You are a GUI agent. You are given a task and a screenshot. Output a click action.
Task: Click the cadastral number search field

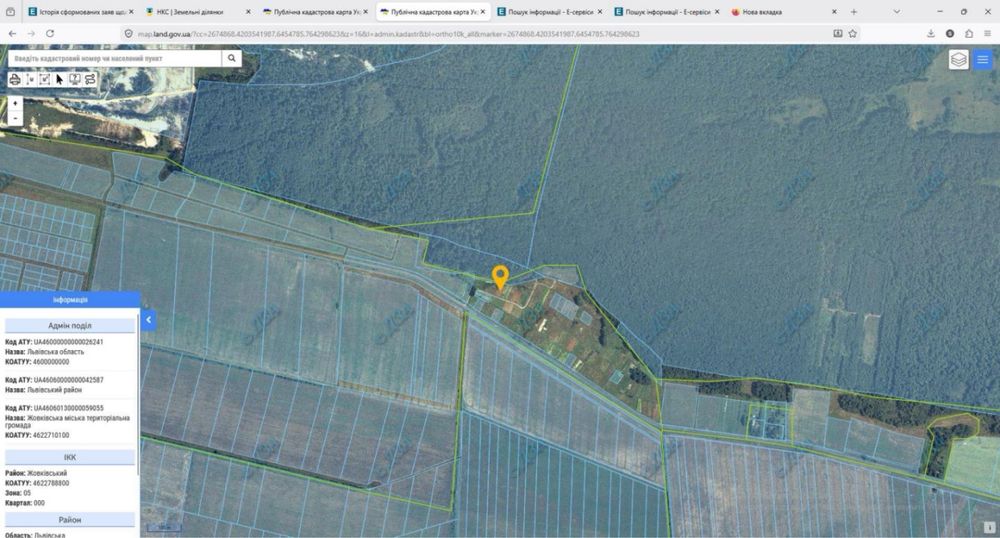(115, 58)
